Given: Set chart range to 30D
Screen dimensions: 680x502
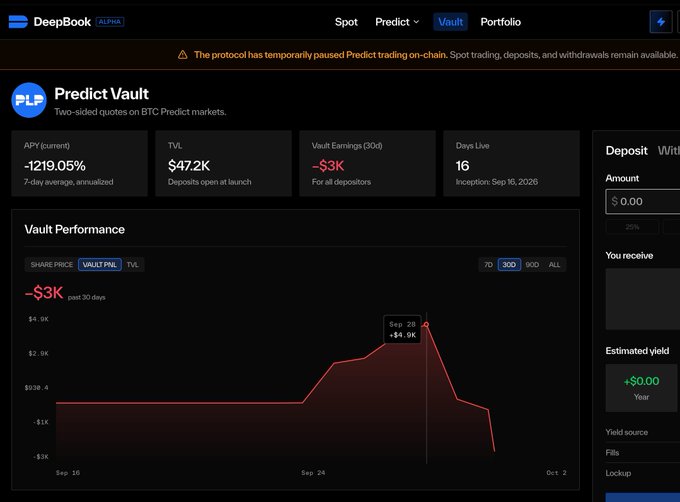Looking at the screenshot, I should click(x=509, y=264).
